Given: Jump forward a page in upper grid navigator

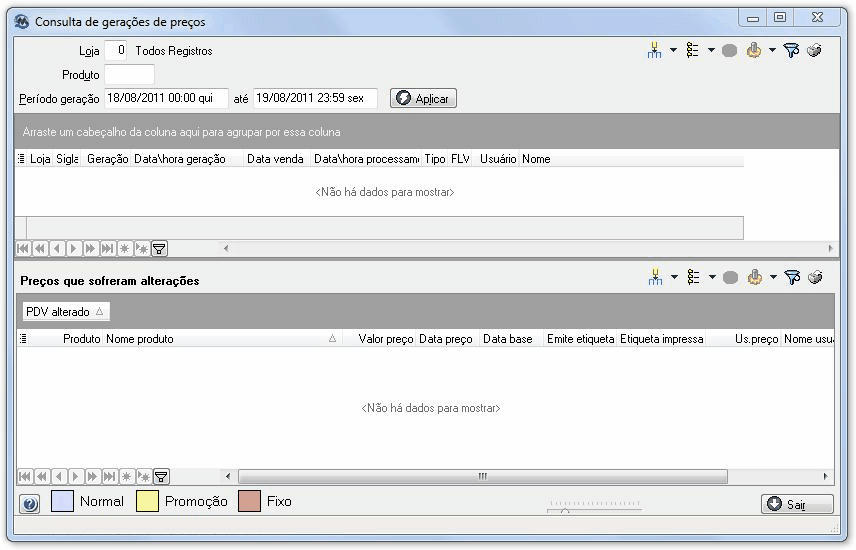Looking at the screenshot, I should click(91, 249).
